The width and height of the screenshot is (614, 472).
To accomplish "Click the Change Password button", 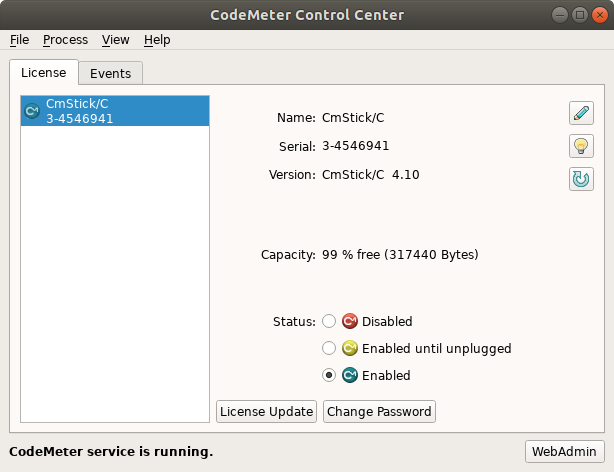I will 379,411.
